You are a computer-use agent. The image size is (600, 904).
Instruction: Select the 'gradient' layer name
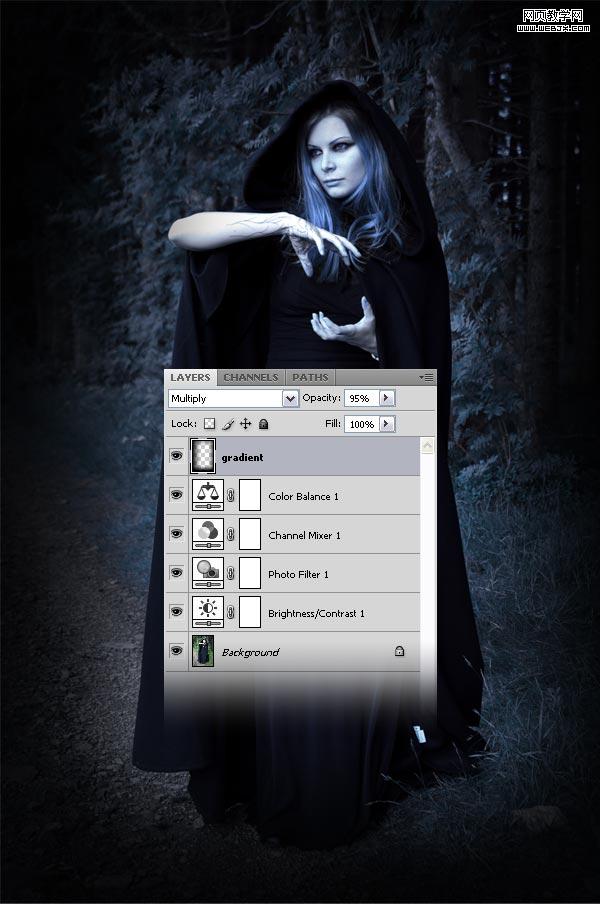point(243,457)
